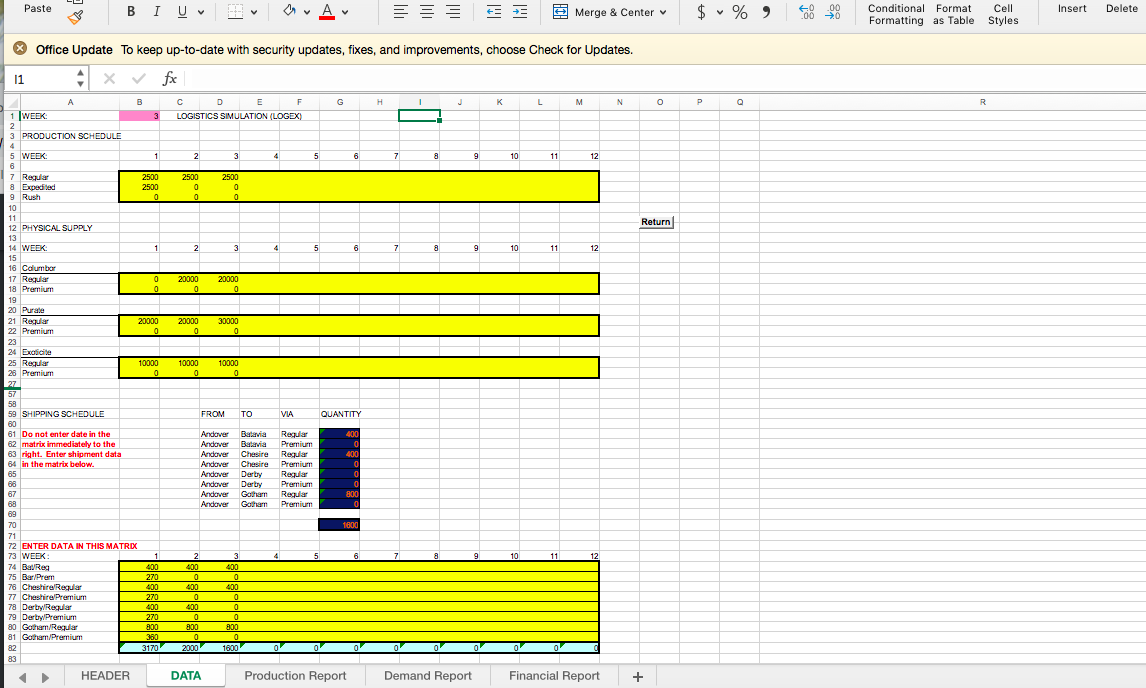Decrease indent
The width and height of the screenshot is (1146, 688).
point(494,12)
